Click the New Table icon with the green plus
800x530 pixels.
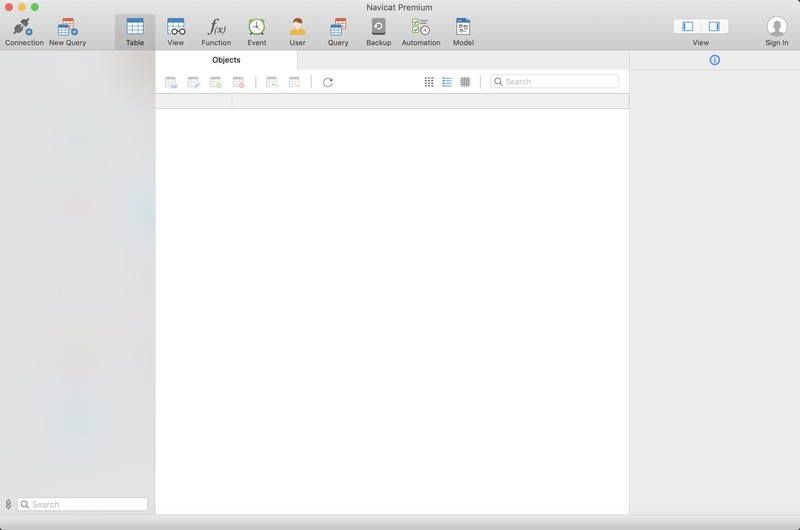click(x=216, y=82)
